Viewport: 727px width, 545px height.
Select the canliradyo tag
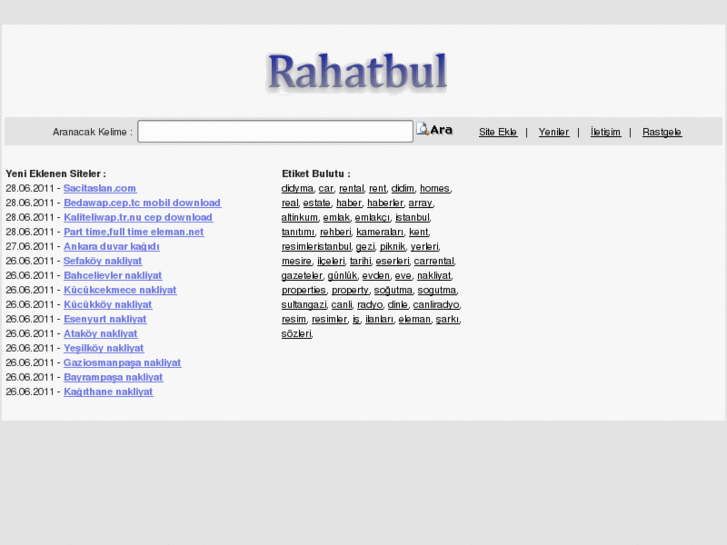(x=436, y=305)
